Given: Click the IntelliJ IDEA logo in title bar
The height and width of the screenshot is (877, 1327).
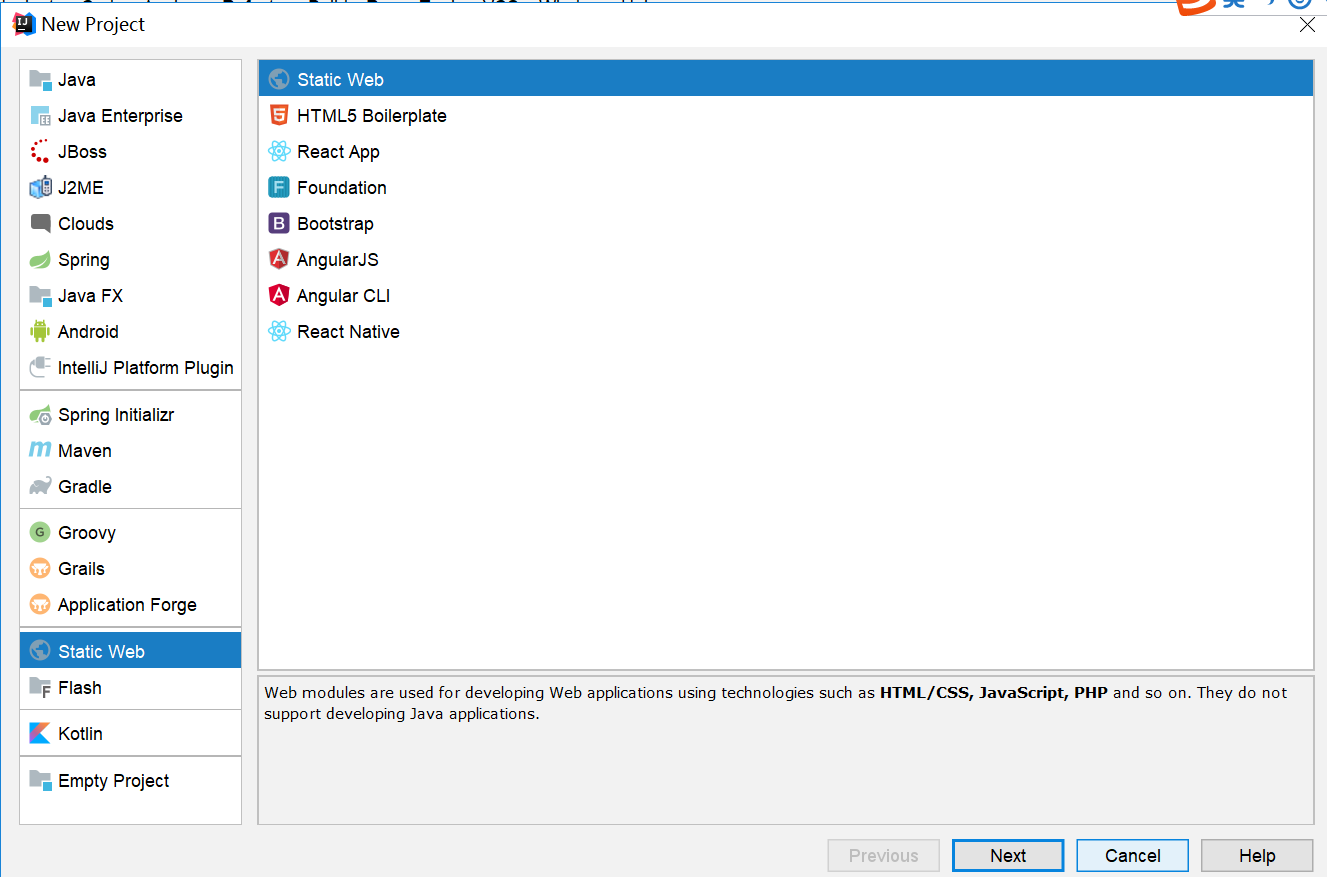Looking at the screenshot, I should 24,24.
